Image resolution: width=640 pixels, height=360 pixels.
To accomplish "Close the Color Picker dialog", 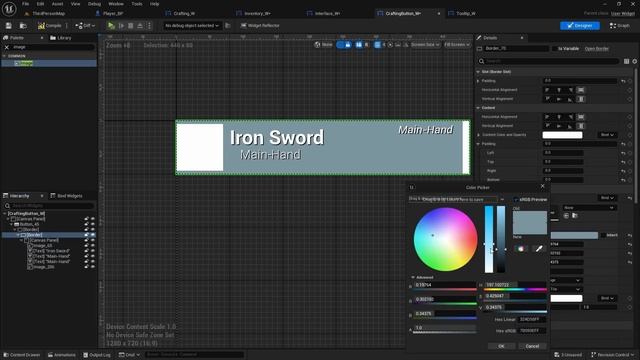I will (x=542, y=186).
